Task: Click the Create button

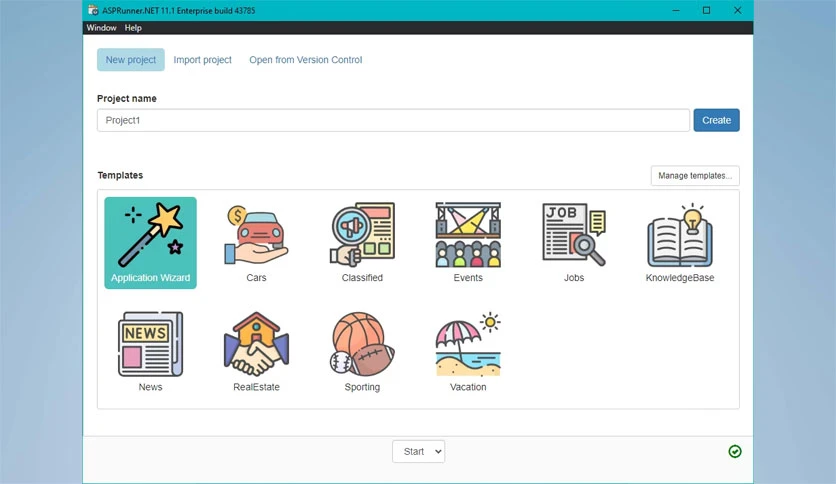Action: tap(716, 120)
